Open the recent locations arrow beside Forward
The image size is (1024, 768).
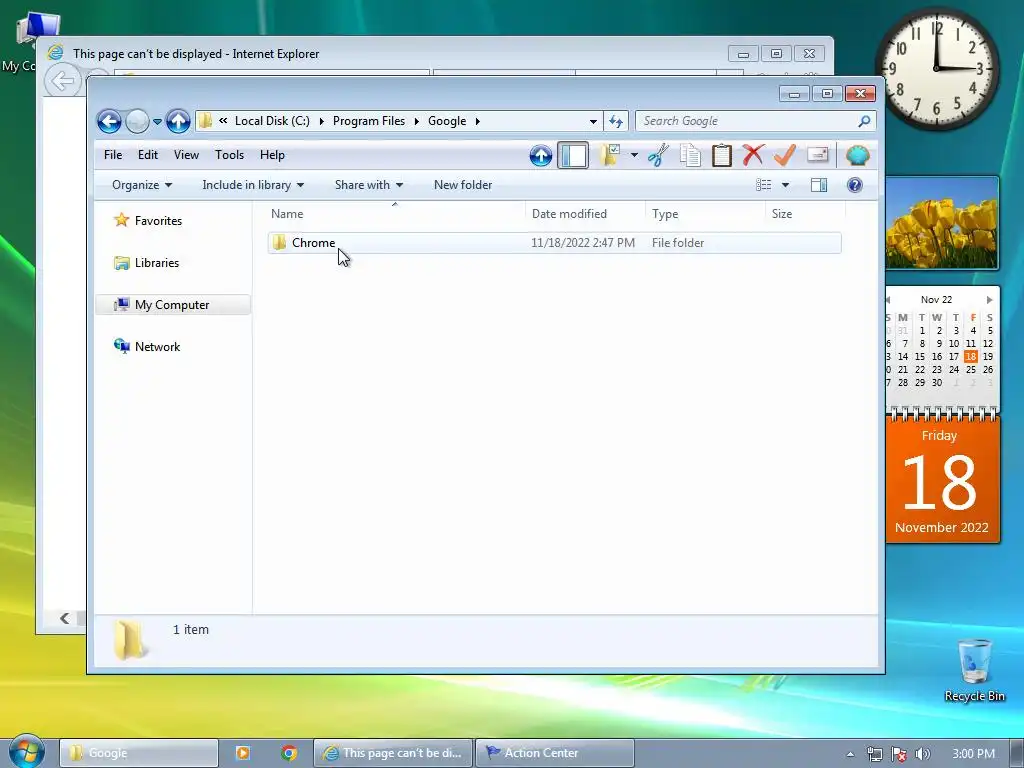pos(157,121)
